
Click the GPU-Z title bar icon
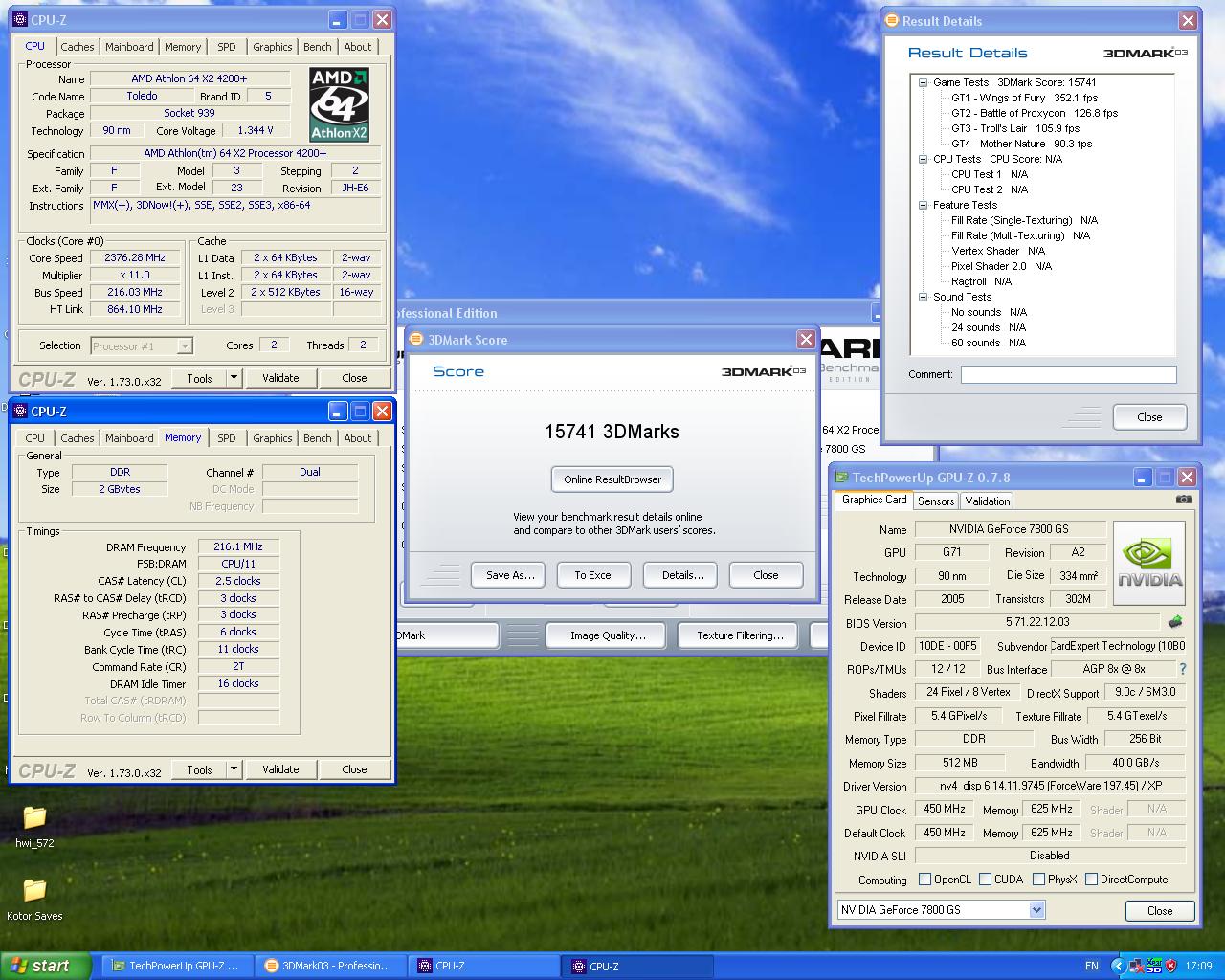coord(842,477)
